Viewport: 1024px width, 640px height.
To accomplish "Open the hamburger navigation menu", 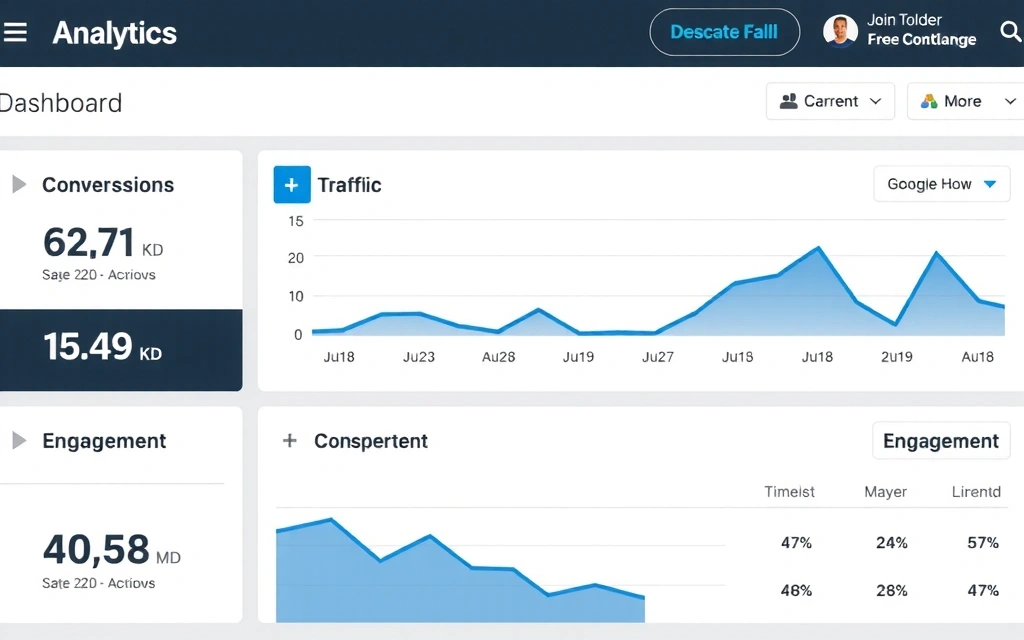I will click(15, 31).
